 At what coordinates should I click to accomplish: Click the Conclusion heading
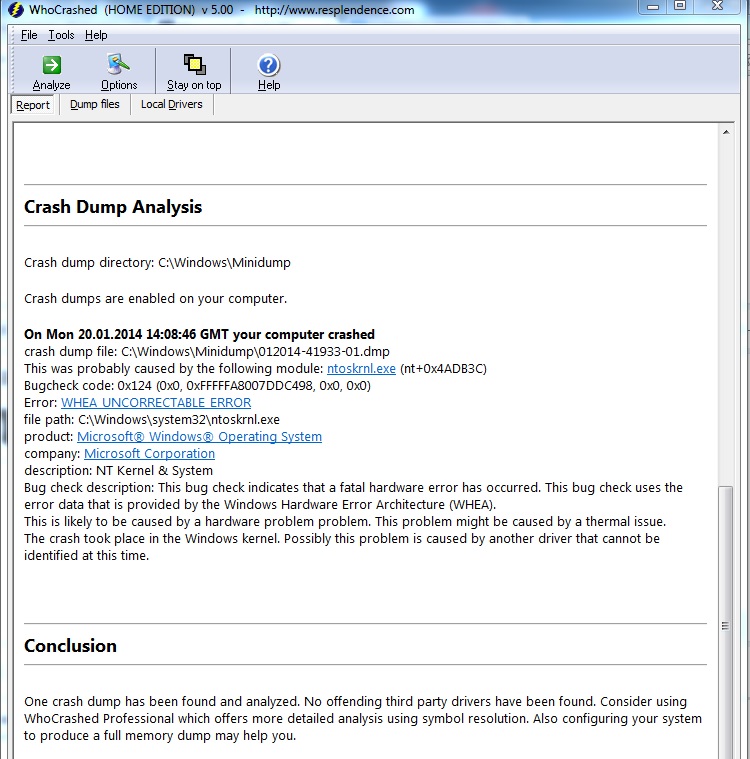click(x=70, y=646)
